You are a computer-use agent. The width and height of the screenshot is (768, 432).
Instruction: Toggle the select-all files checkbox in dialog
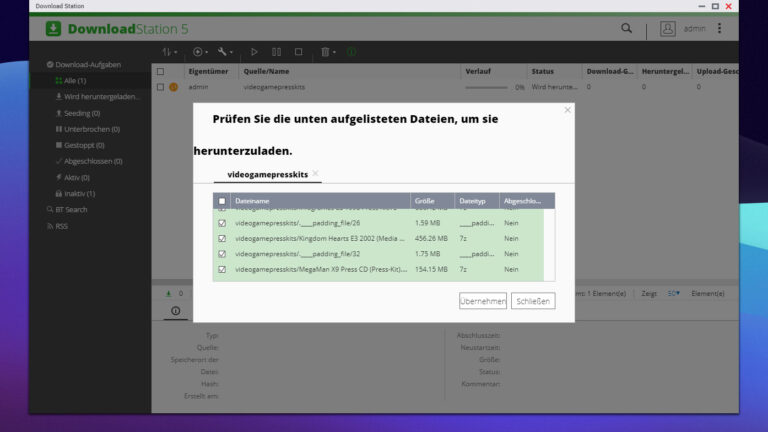222,201
